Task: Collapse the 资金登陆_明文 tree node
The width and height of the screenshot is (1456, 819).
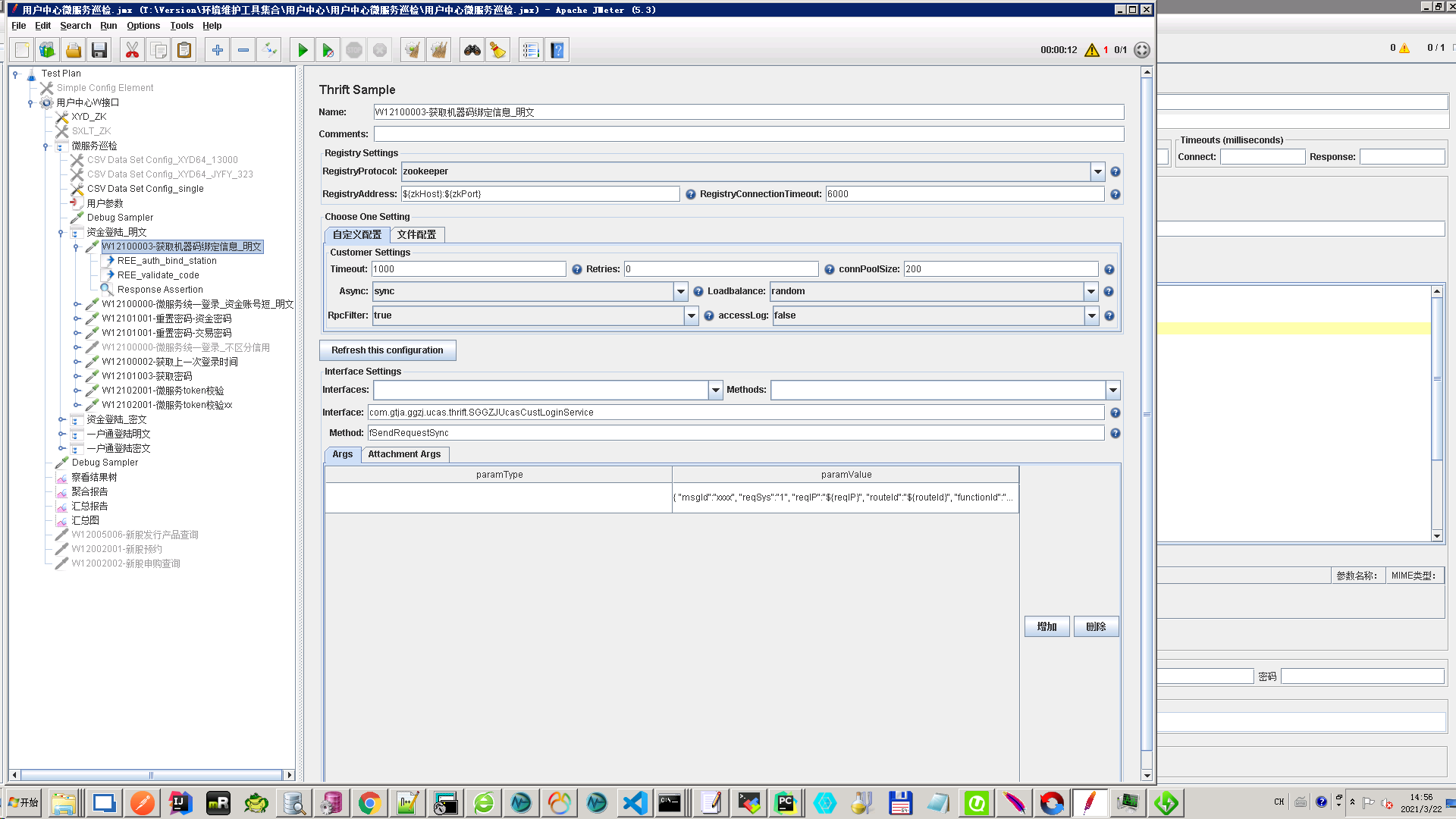Action: coord(61,233)
